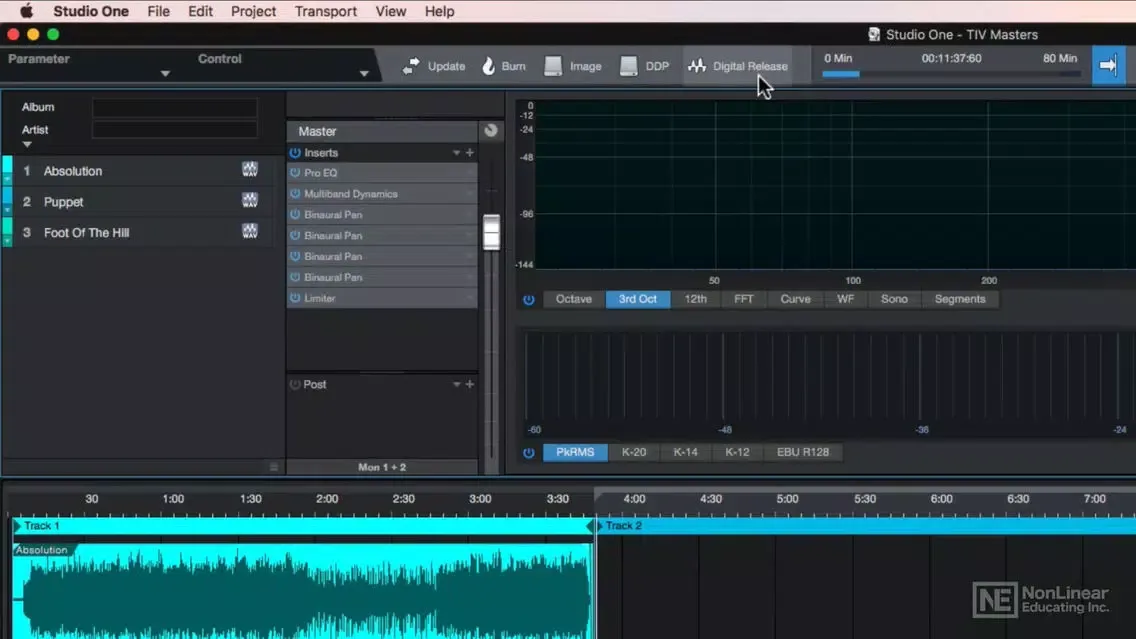Click the blue arrow button at the toolbar's right end

click(1108, 65)
